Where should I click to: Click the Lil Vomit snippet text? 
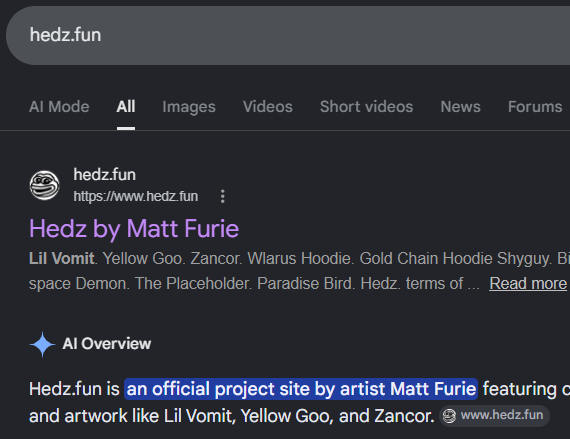tap(61, 259)
